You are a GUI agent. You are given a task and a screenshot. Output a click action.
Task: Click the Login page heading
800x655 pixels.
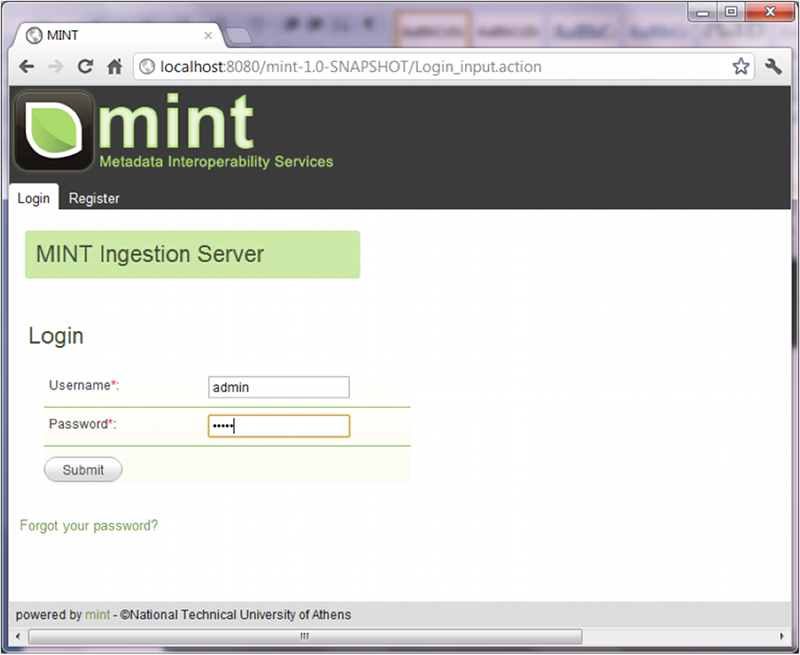tap(56, 336)
